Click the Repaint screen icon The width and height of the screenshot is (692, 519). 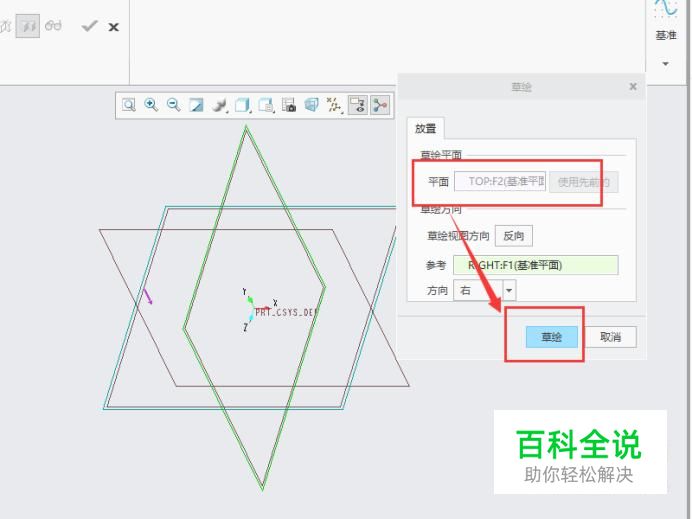[196, 105]
